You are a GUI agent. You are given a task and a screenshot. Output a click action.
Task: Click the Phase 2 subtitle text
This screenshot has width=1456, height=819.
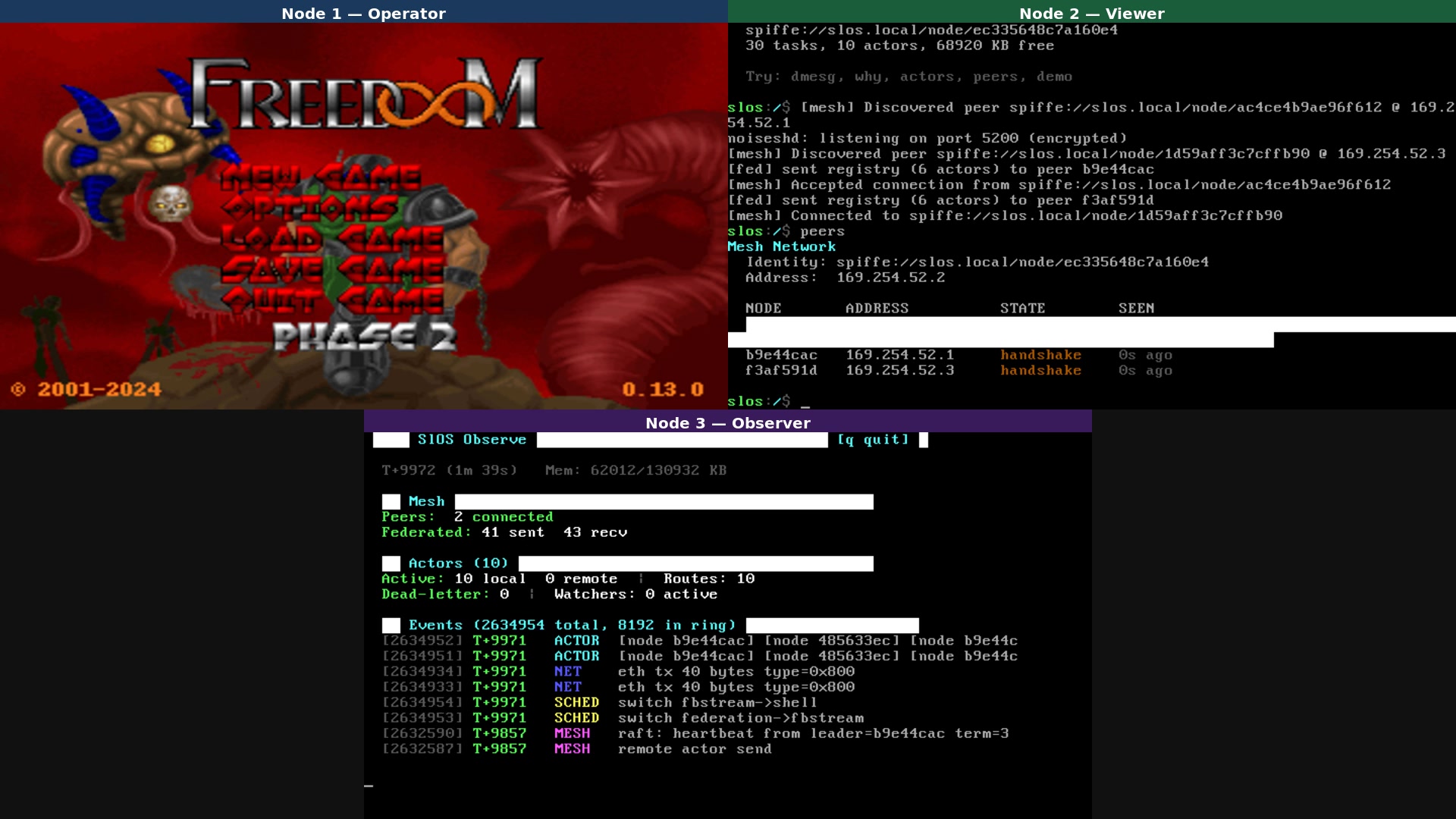365,337
